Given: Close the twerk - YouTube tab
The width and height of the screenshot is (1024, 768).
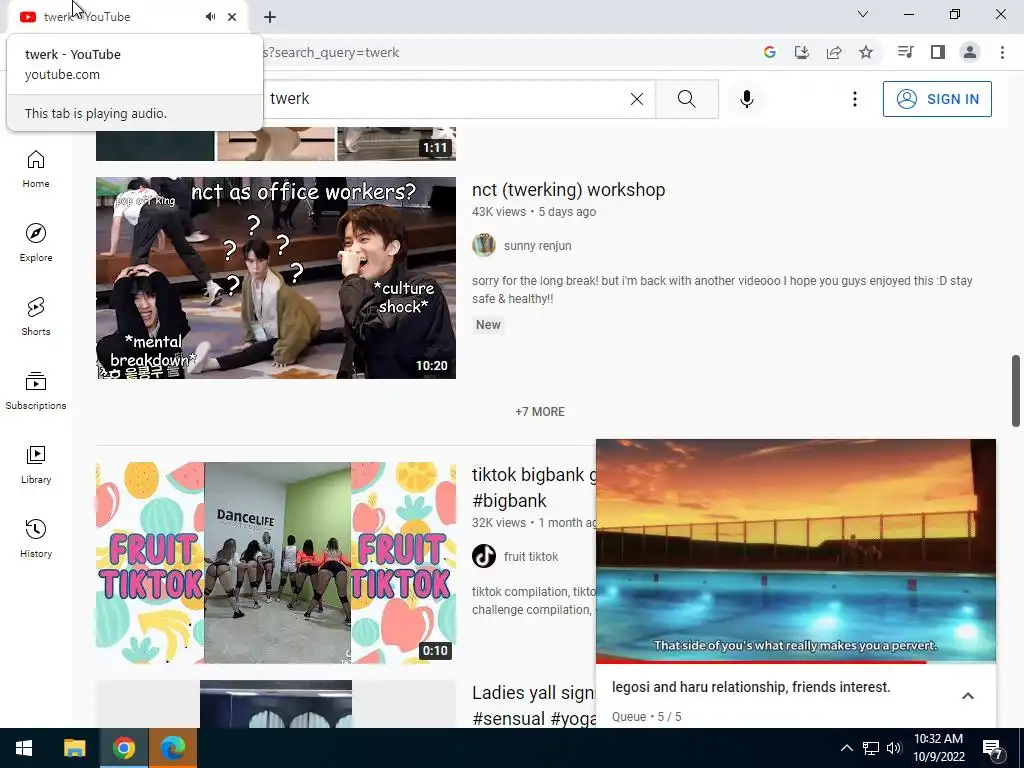Looking at the screenshot, I should tap(232, 17).
